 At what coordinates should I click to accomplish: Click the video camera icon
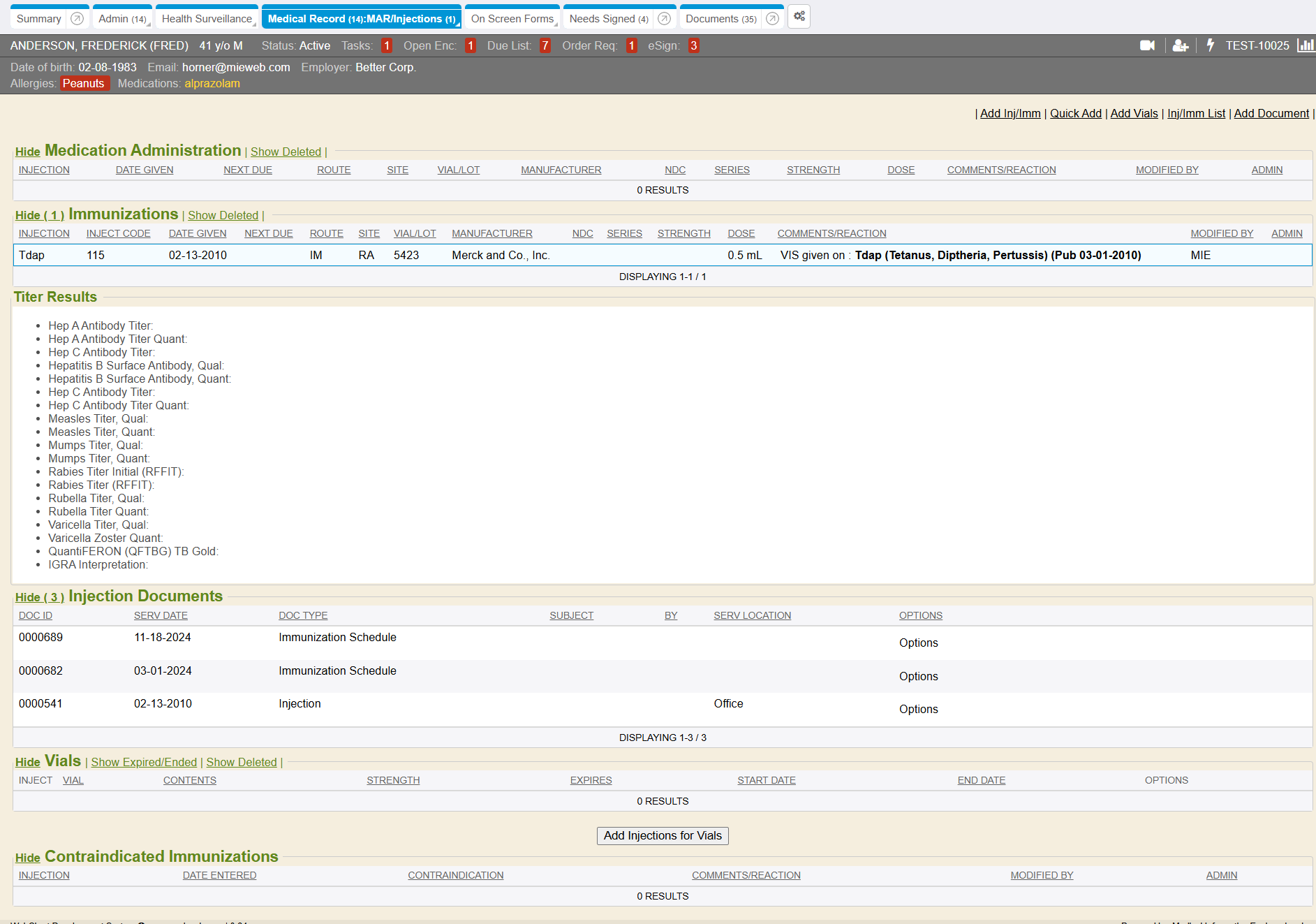(1147, 46)
